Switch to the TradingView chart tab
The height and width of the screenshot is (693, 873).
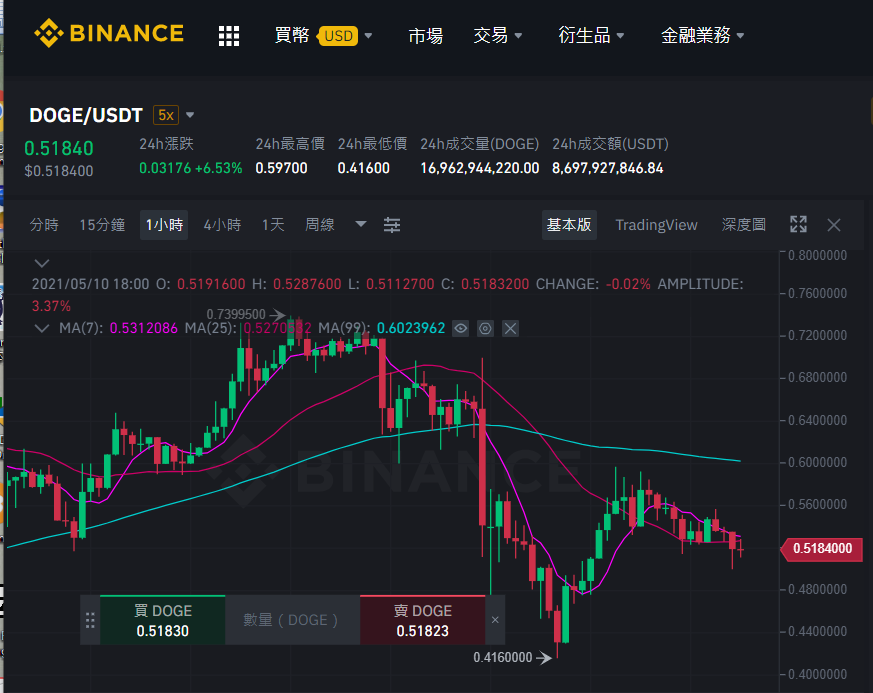[656, 225]
